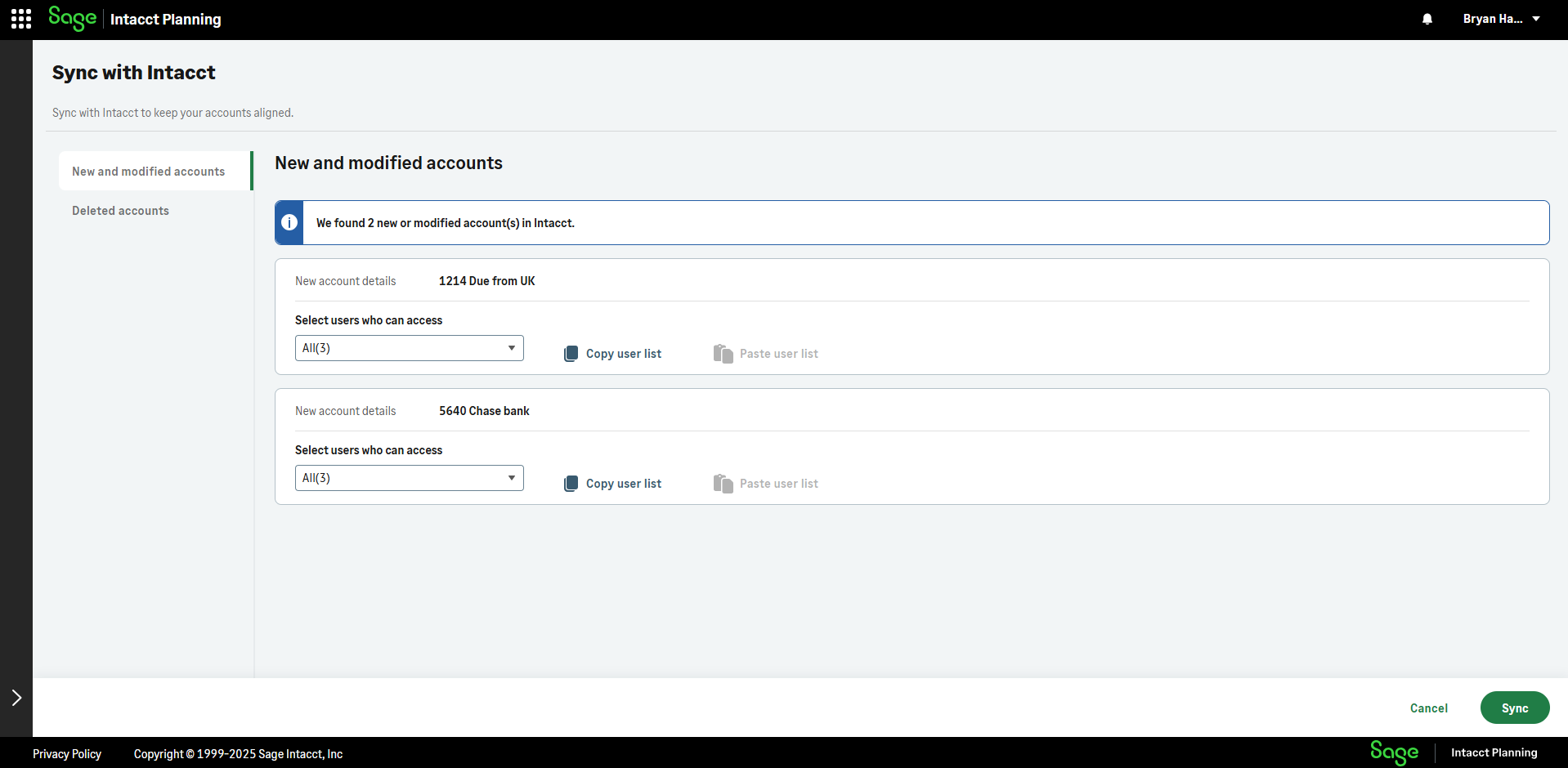
Task: Click copy icon for 5640 Chase bank
Action: [x=571, y=484]
